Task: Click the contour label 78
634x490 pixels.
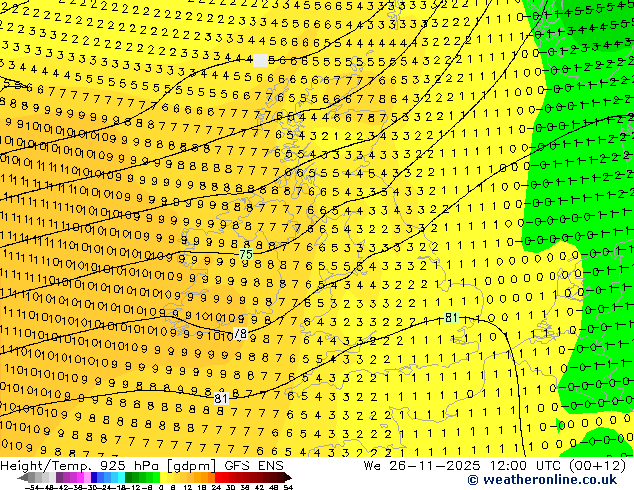Action: point(241,334)
